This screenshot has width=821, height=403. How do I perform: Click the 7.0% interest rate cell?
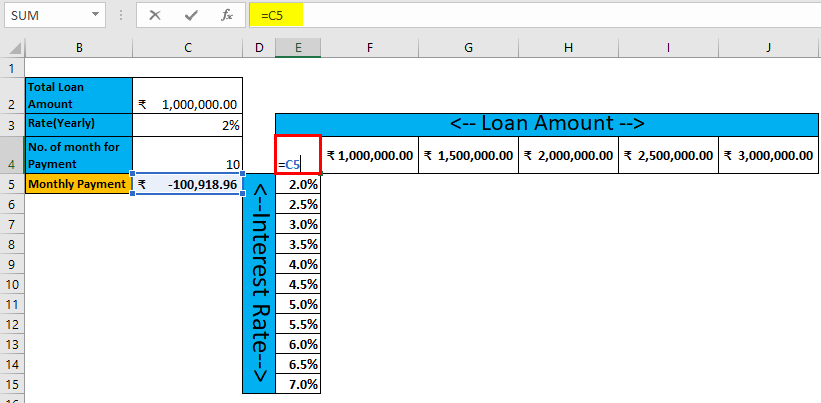(x=298, y=384)
